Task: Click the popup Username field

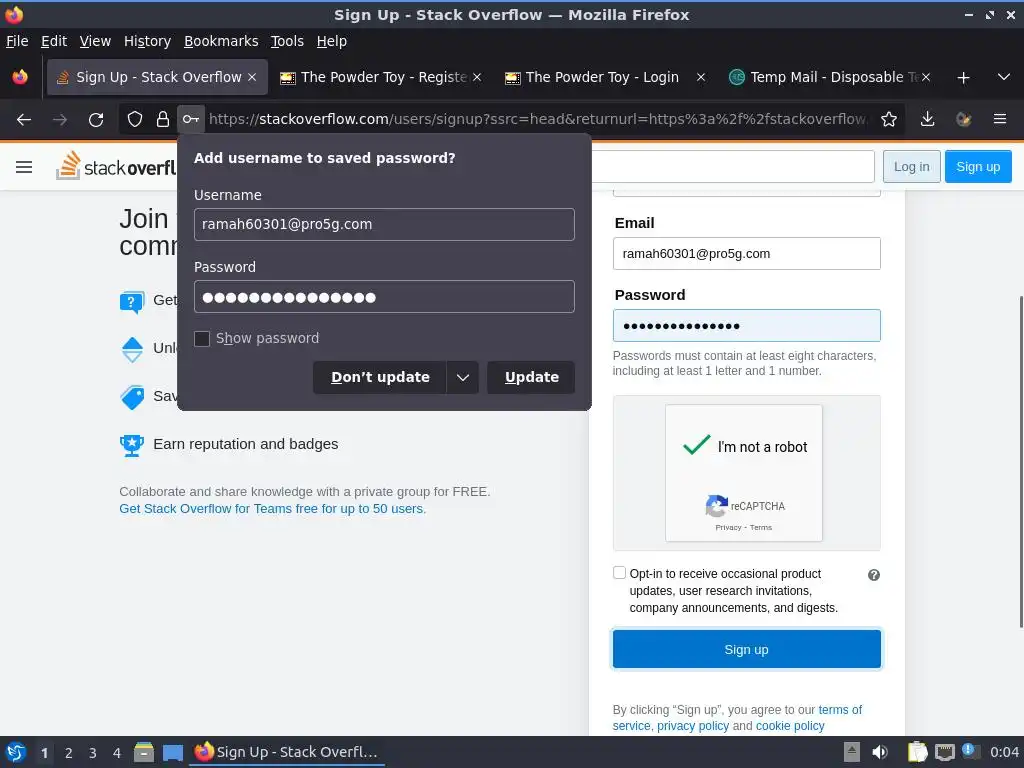Action: click(384, 225)
